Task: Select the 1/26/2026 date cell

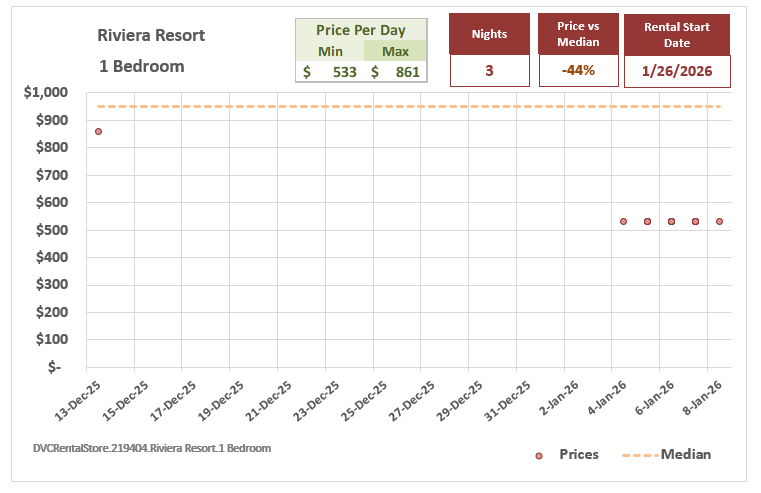Action: (x=677, y=71)
